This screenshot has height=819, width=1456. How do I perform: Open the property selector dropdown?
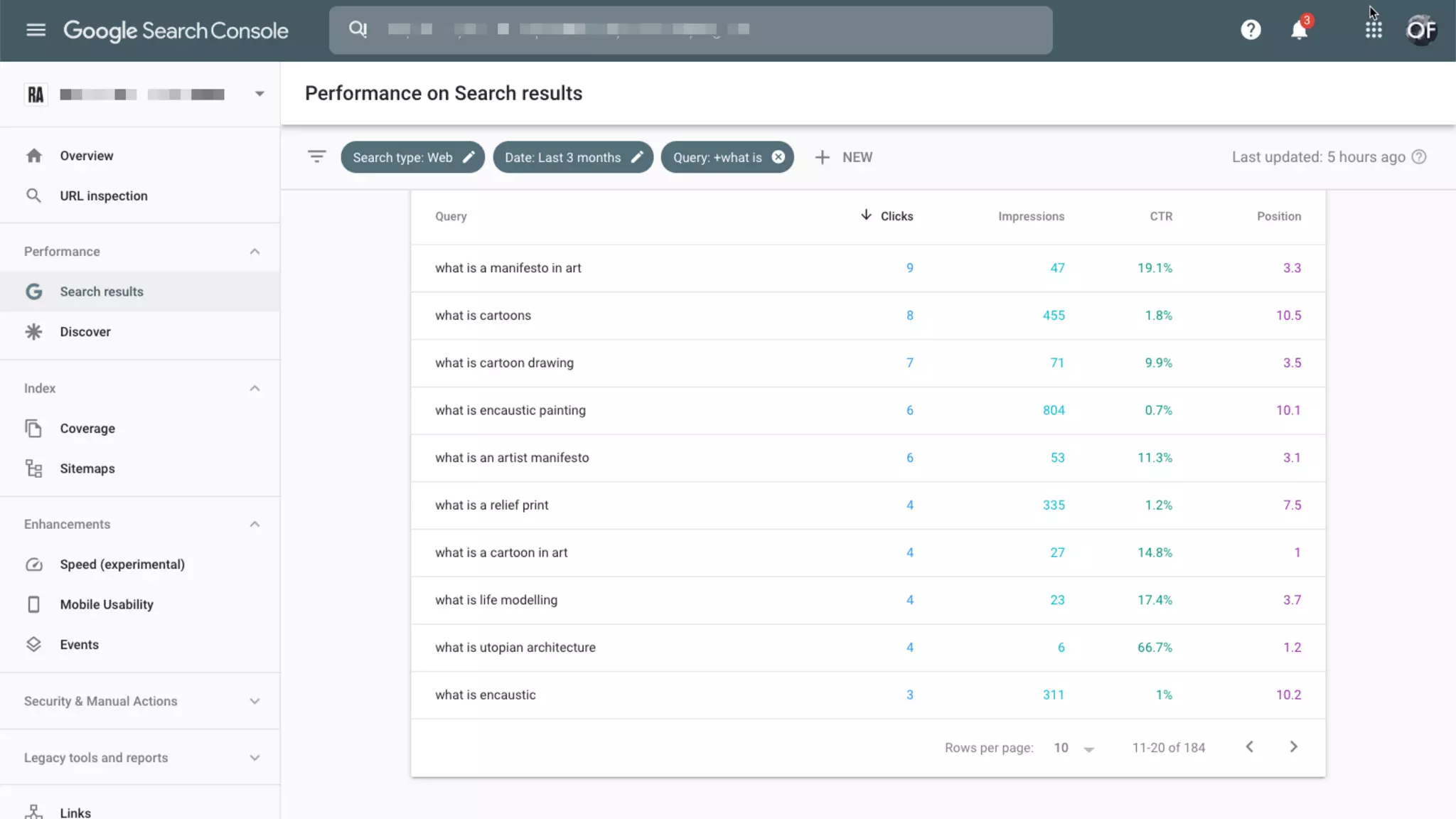tap(259, 94)
